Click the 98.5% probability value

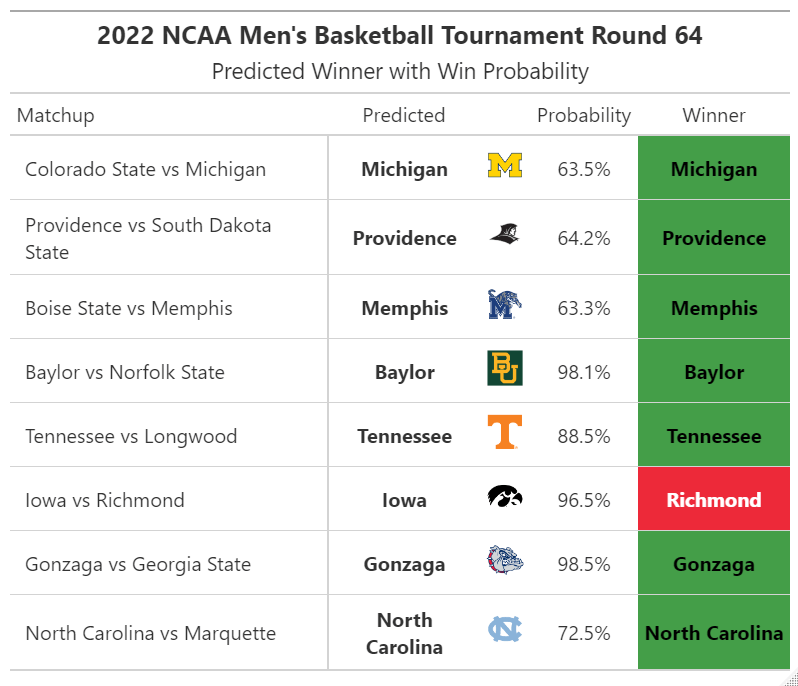tap(584, 564)
